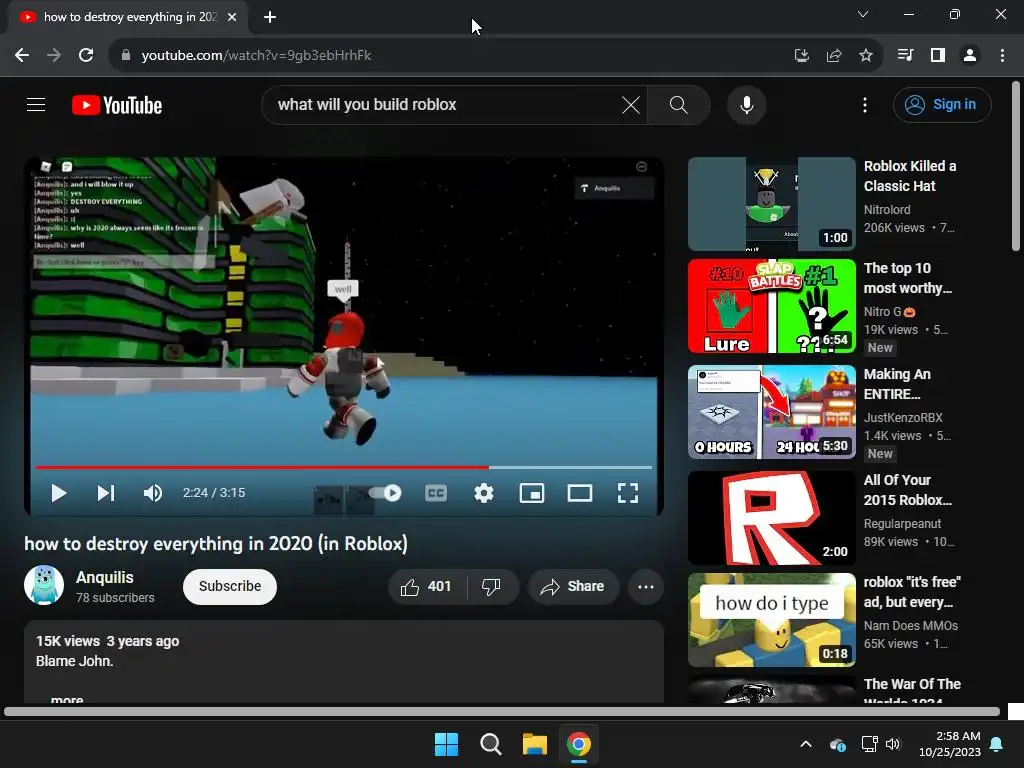Image resolution: width=1024 pixels, height=768 pixels.
Task: Click the Regularpeanut channel name
Action: point(903,524)
